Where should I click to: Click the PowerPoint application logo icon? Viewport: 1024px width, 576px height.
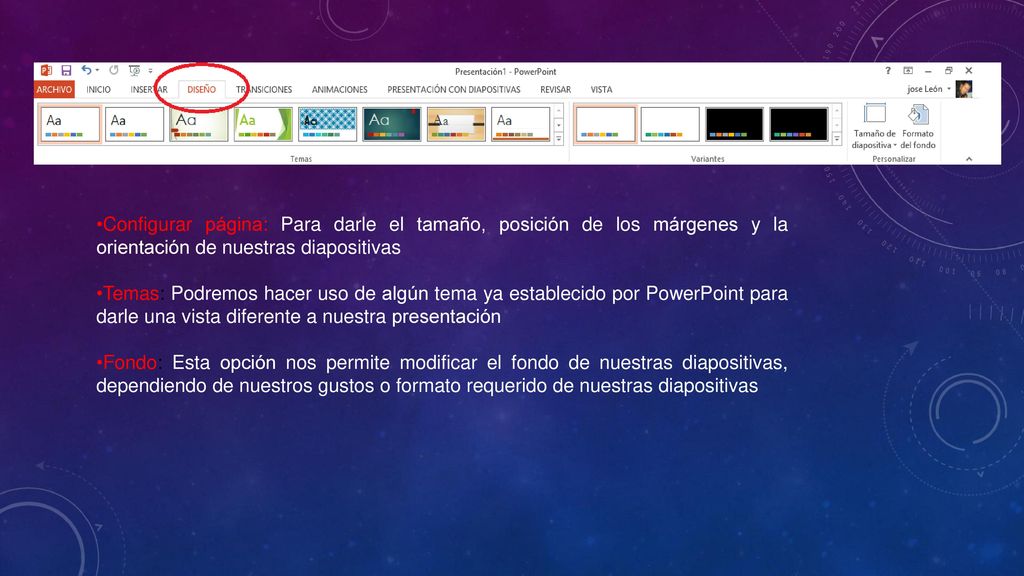click(46, 71)
